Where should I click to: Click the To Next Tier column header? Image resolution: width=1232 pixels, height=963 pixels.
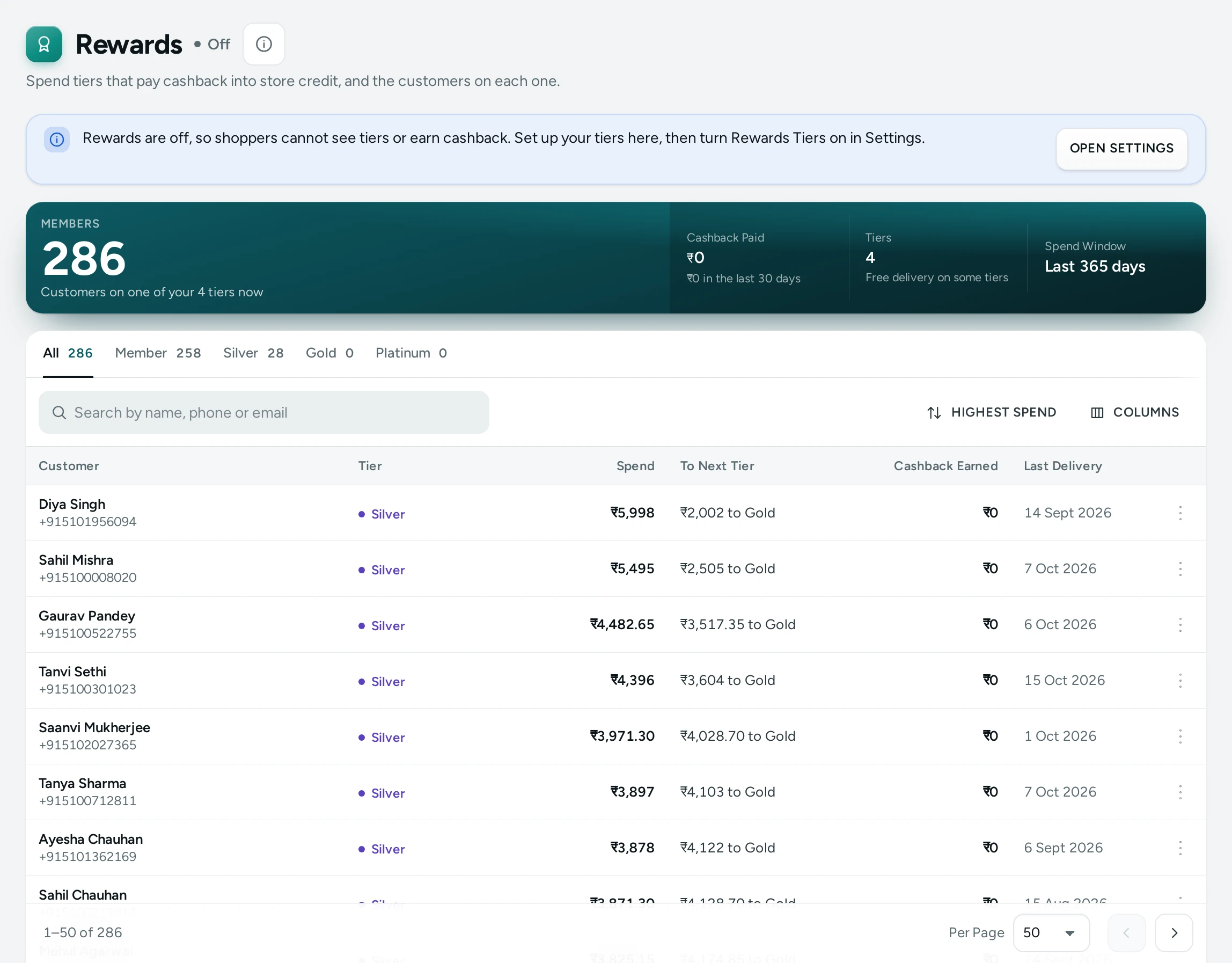(717, 466)
